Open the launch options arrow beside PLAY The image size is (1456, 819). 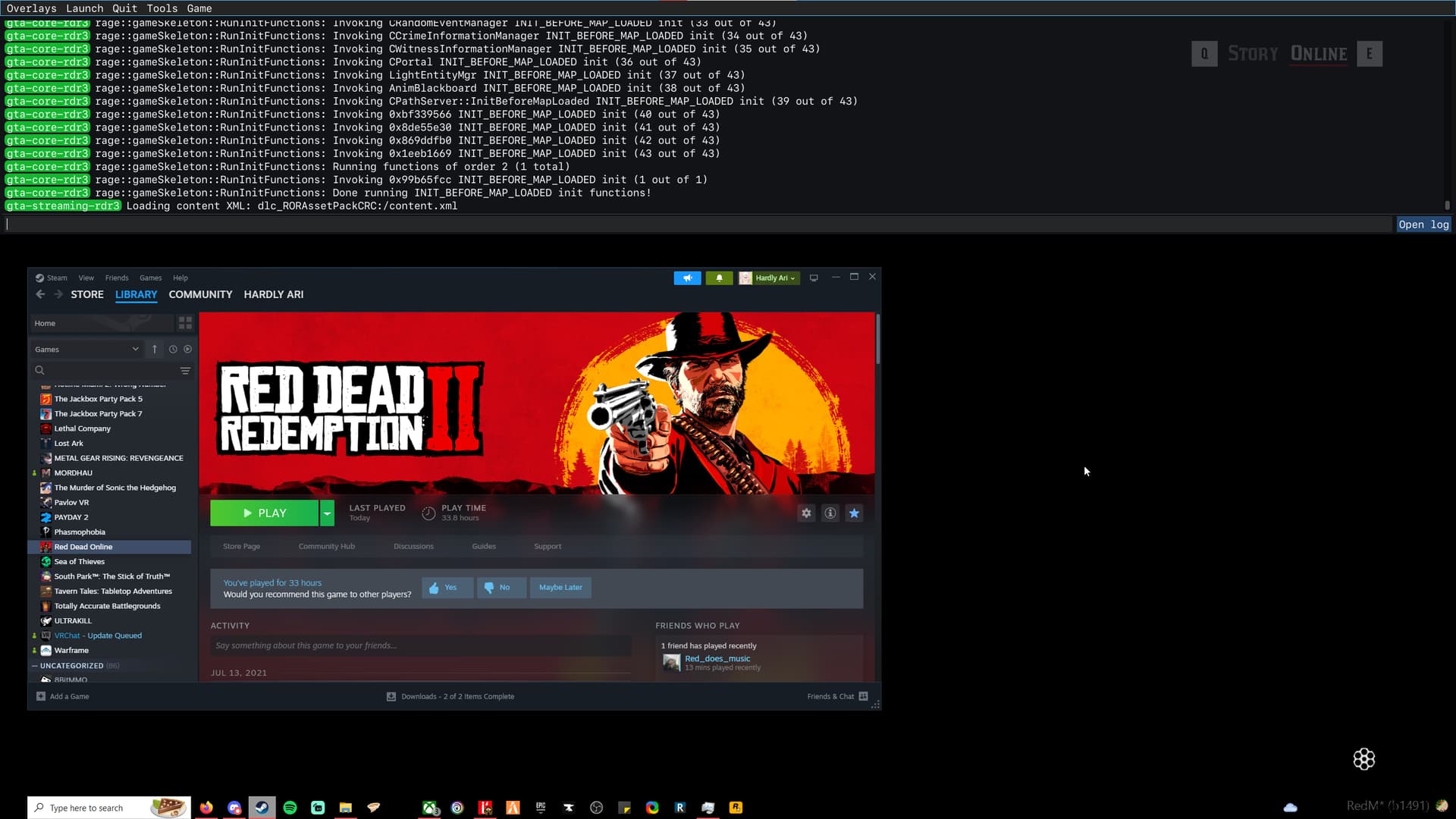(327, 513)
